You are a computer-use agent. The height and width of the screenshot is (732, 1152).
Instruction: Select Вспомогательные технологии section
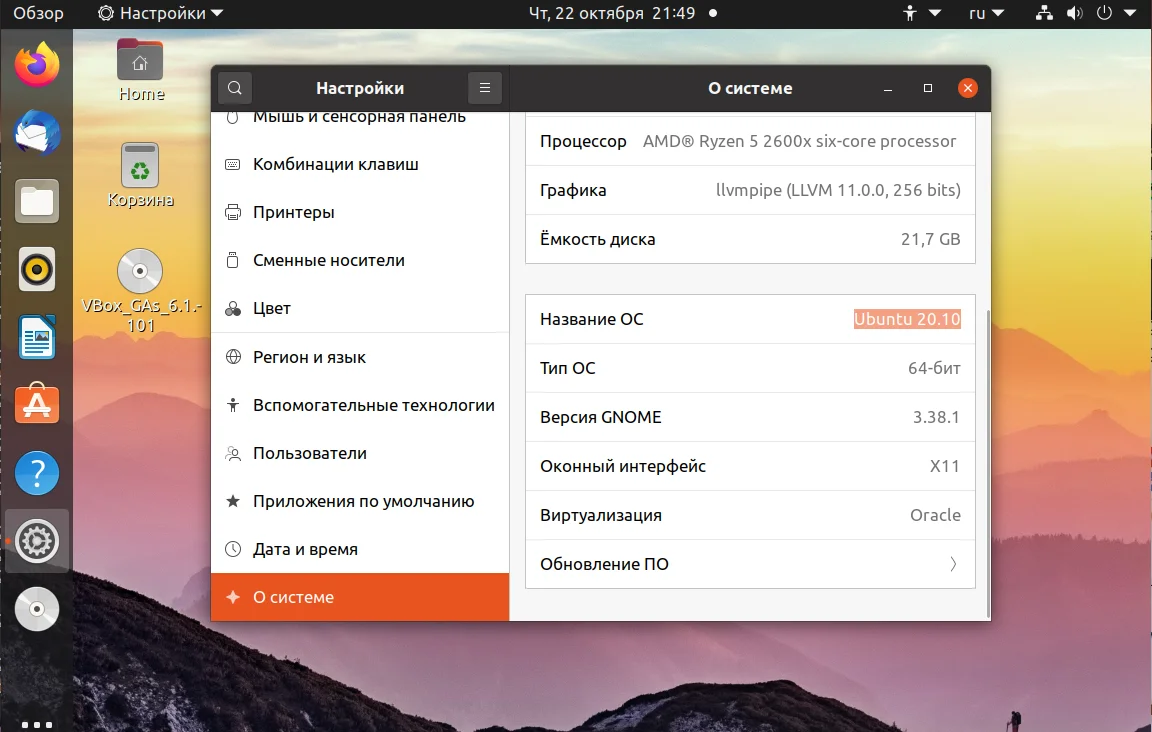click(360, 405)
